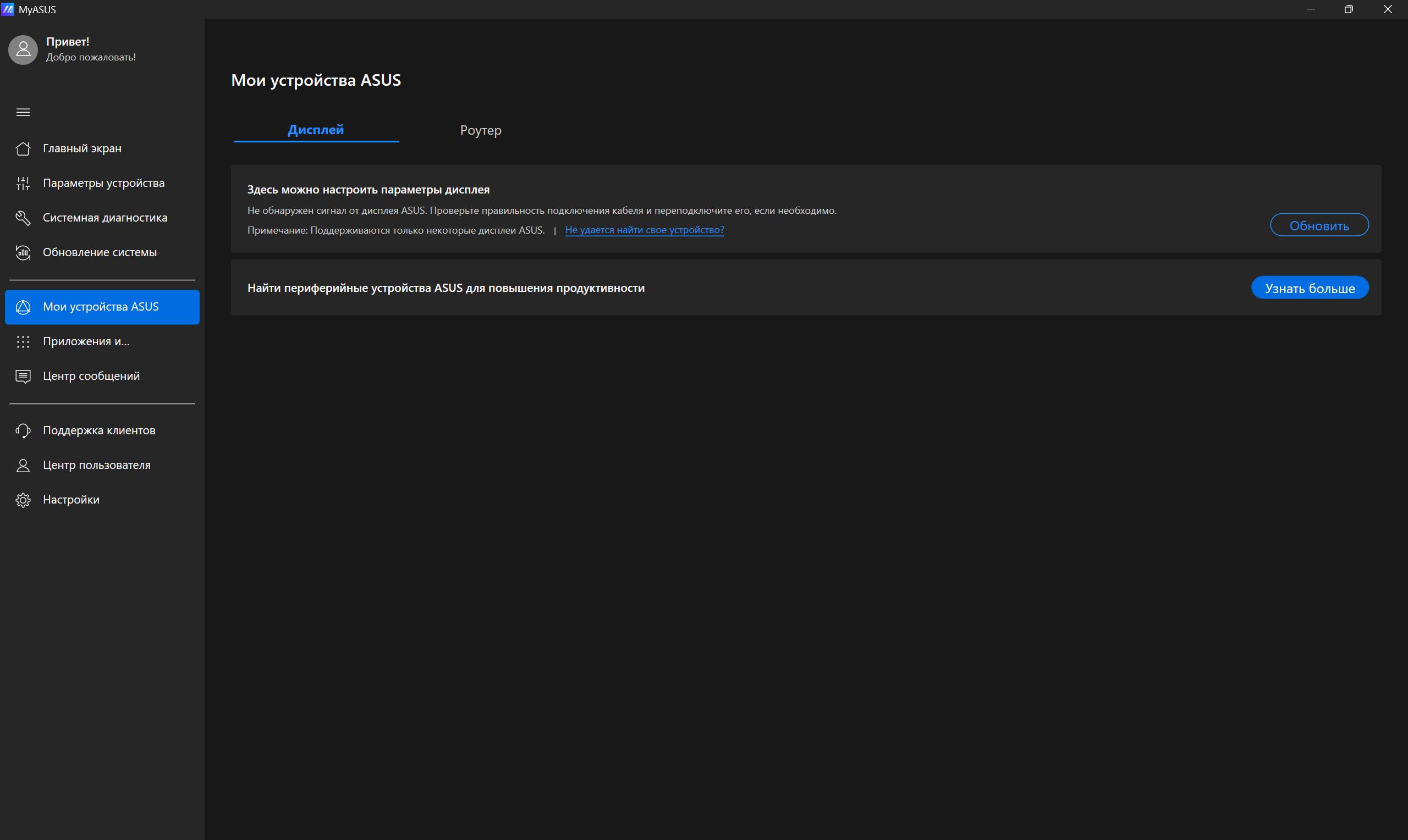Collapse sidebar with the hamburger menu icon
This screenshot has width=1408, height=840.
point(23,112)
